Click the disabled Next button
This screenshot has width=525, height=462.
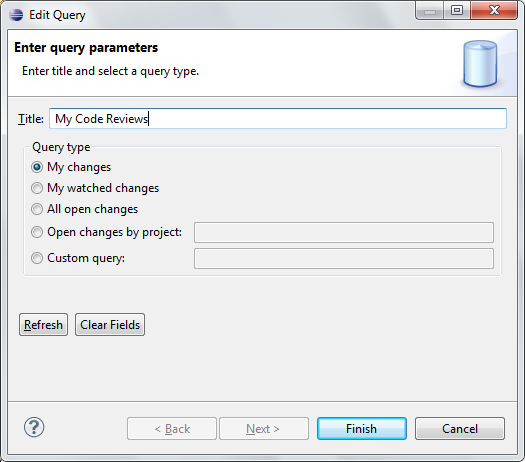(x=264, y=429)
